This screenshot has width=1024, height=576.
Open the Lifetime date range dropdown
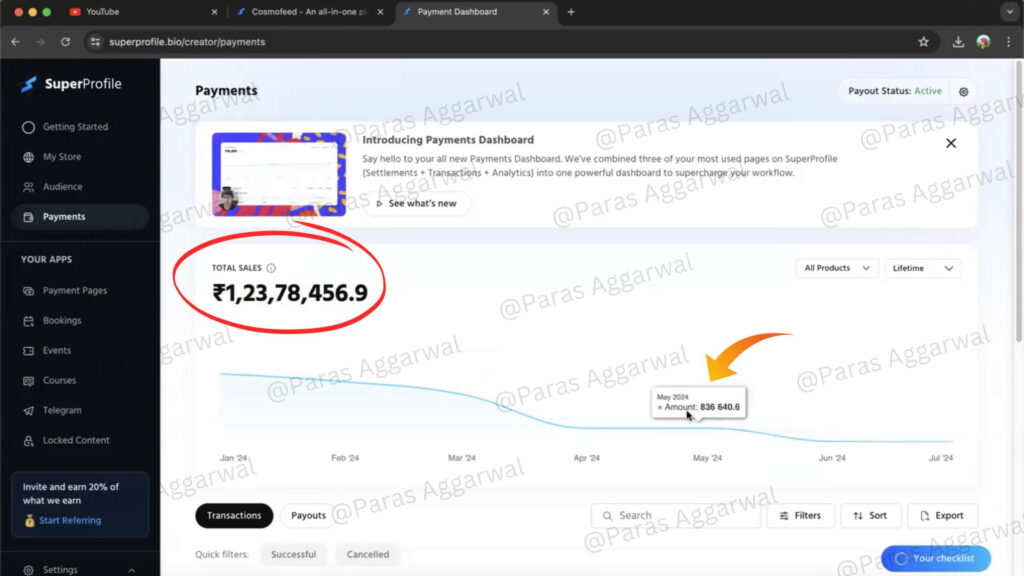coord(922,268)
